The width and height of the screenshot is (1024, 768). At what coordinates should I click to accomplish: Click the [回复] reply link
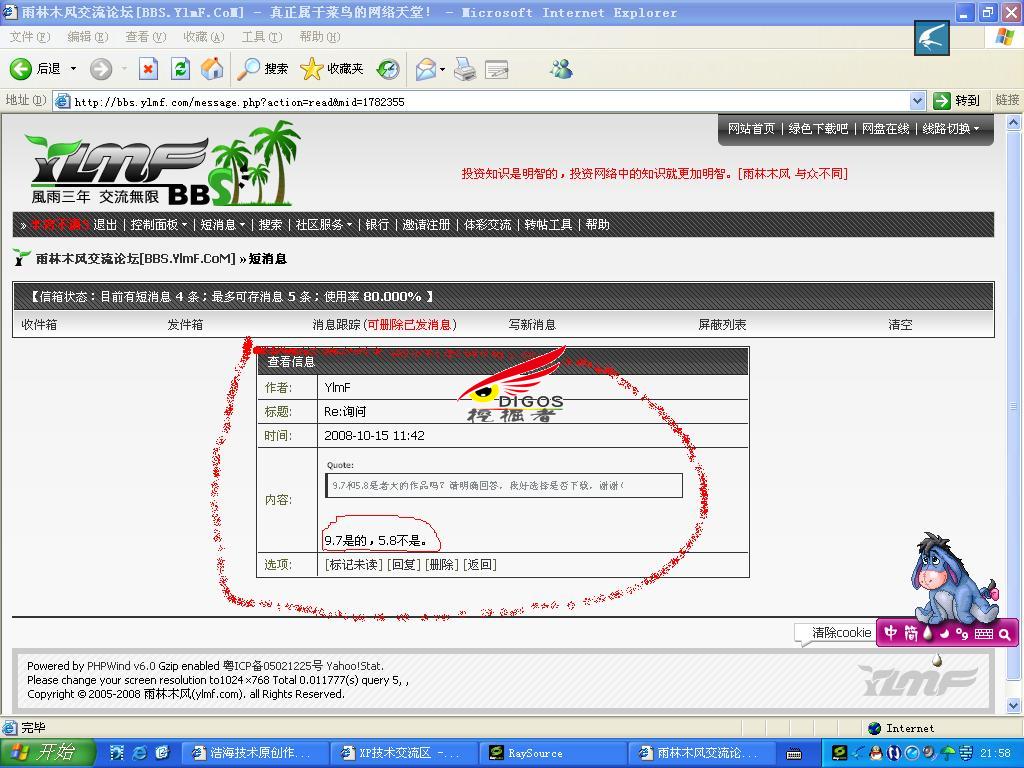point(403,565)
